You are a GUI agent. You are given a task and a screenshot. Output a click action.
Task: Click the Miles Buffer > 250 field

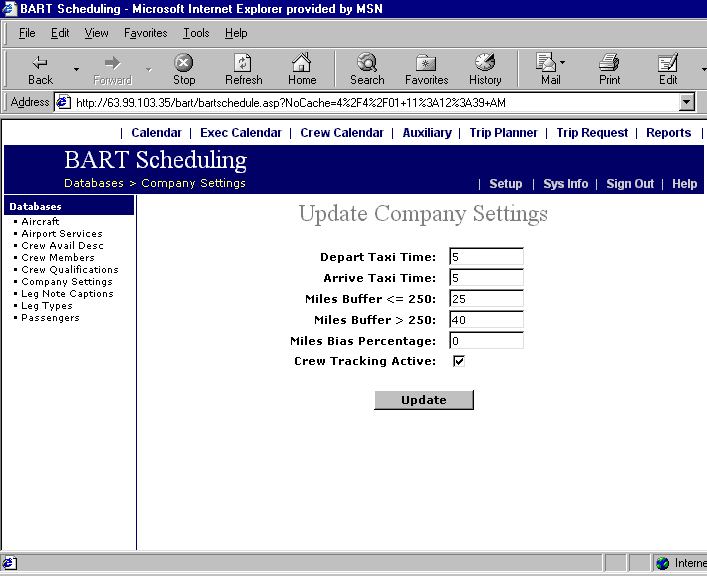(486, 319)
